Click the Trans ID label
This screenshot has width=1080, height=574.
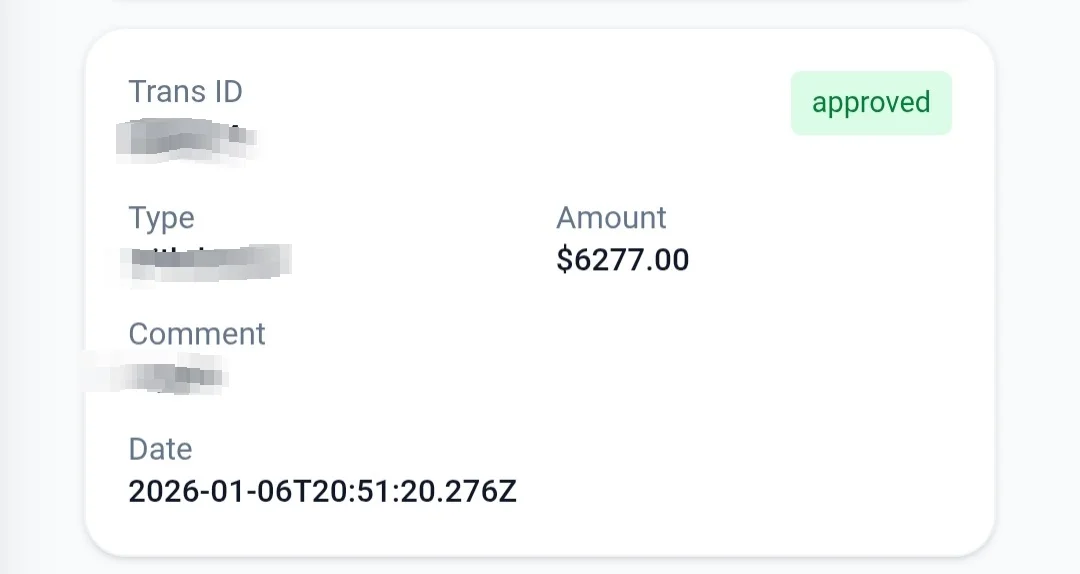[x=185, y=92]
